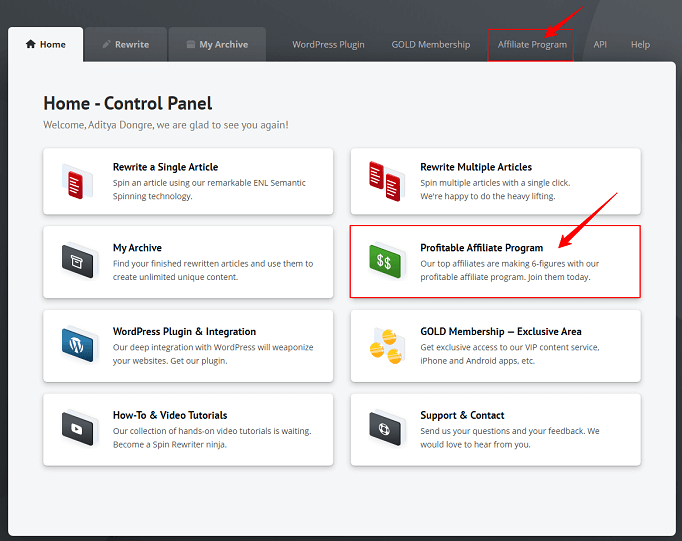682x541 pixels.
Task: Open Rewrite a Single Article heading
Action: click(x=165, y=167)
